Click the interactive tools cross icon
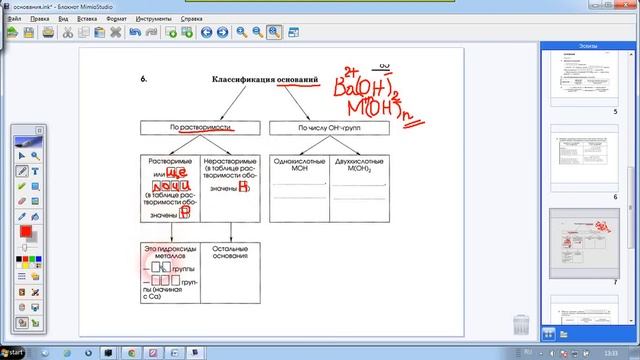 (35, 292)
